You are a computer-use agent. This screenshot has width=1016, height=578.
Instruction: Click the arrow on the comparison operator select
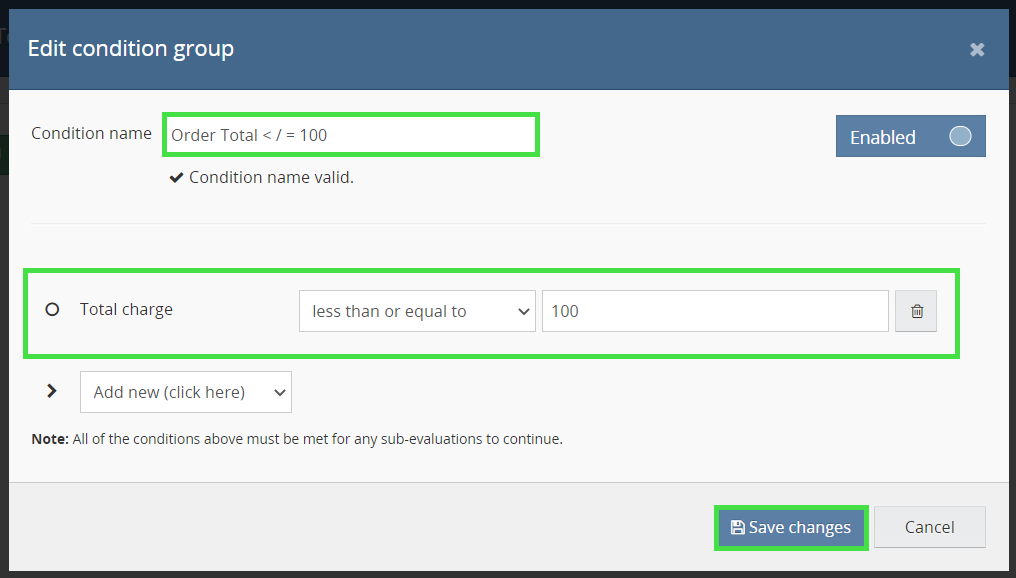click(523, 311)
